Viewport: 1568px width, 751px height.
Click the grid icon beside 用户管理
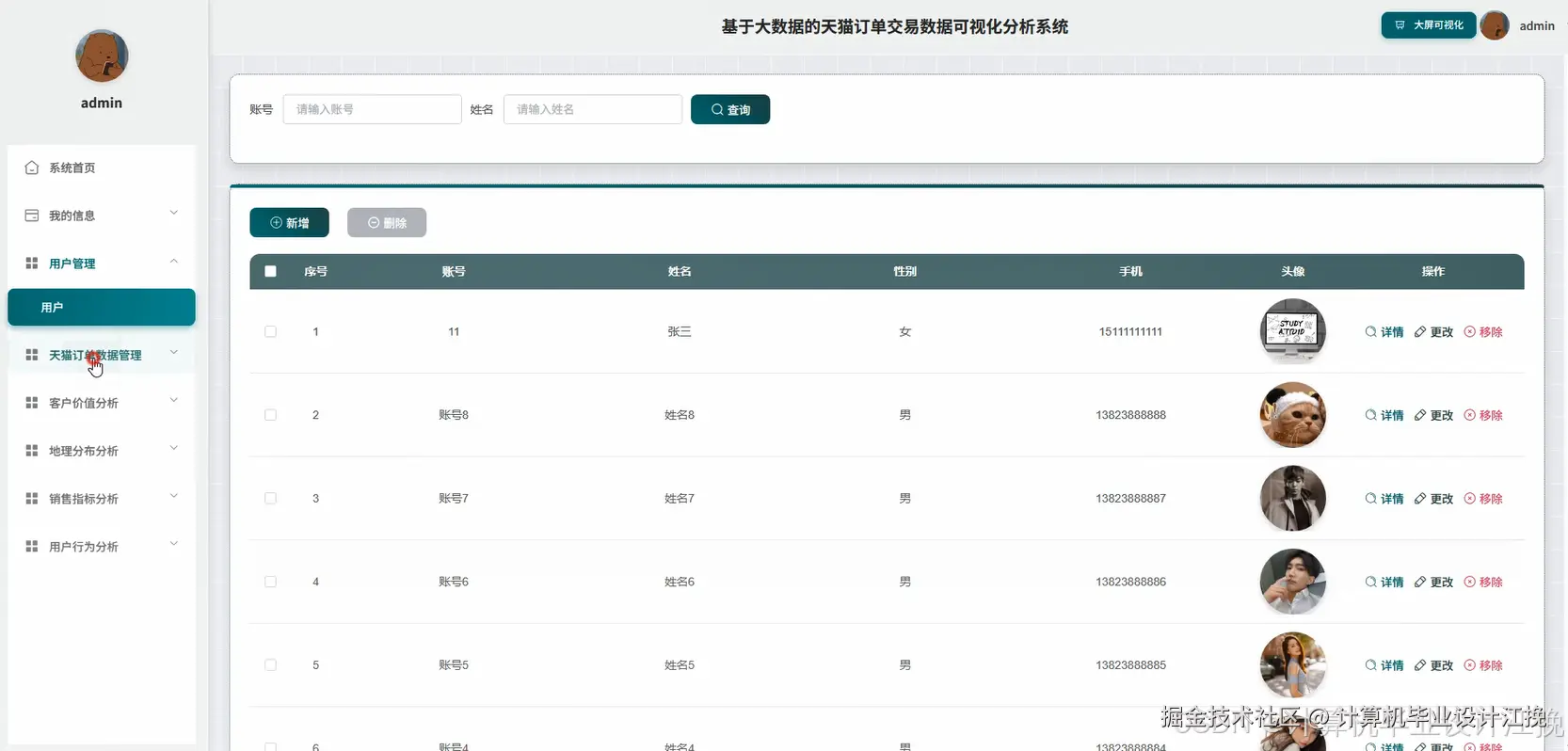point(32,264)
